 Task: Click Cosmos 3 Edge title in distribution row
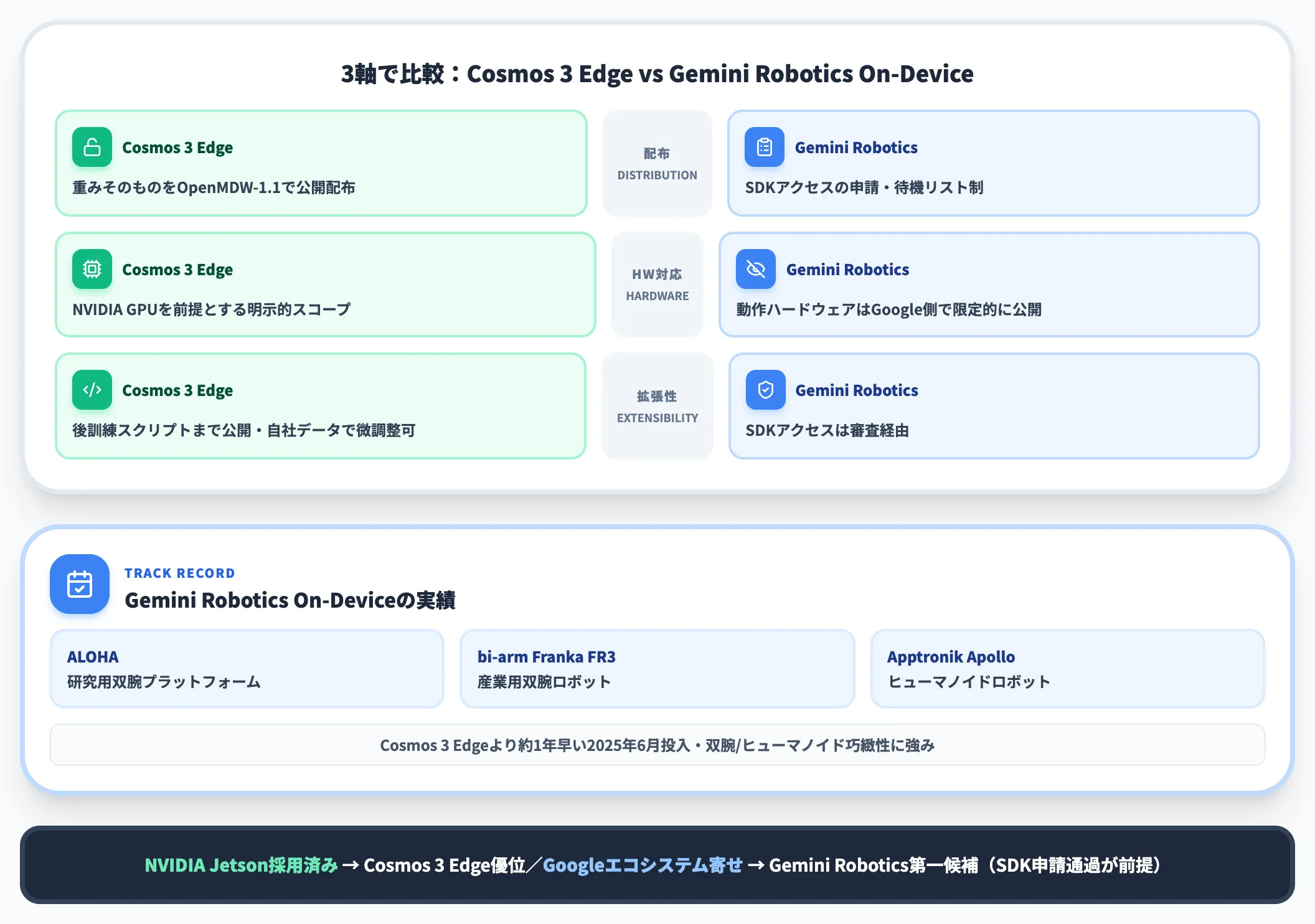pyautogui.click(x=177, y=148)
